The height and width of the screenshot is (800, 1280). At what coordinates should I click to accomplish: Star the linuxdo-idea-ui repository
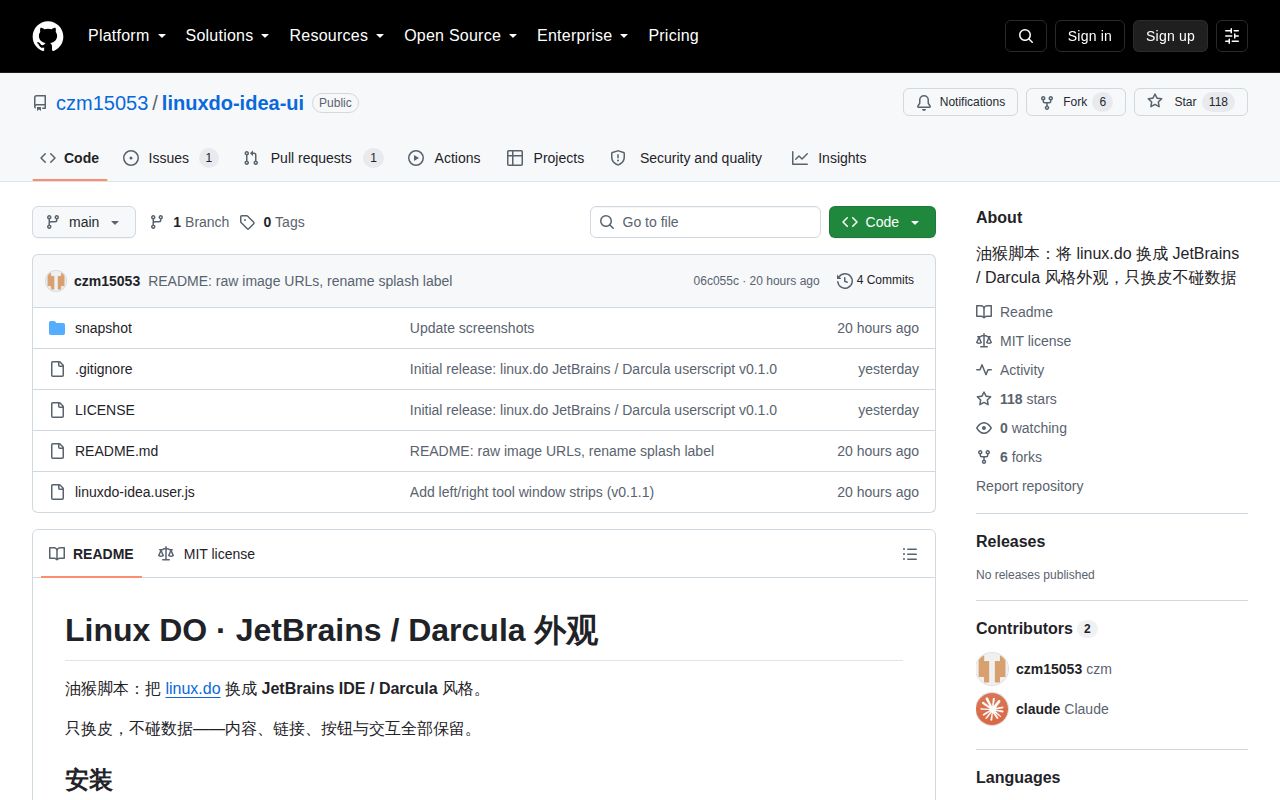tap(1190, 102)
